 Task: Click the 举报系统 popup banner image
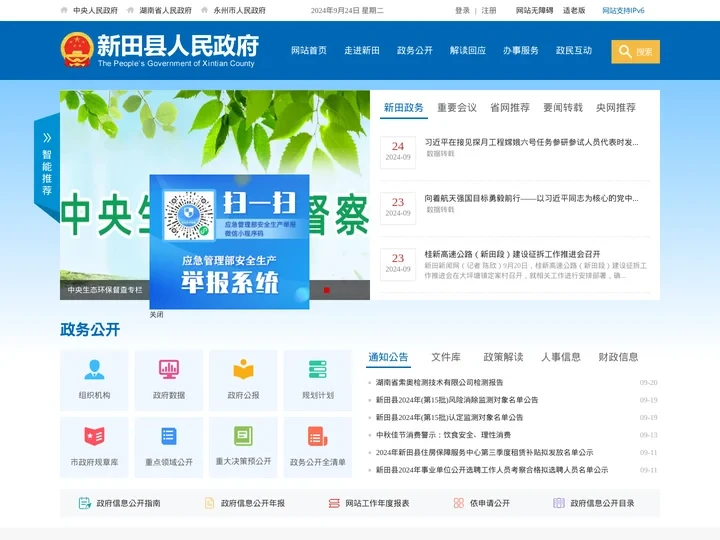230,242
